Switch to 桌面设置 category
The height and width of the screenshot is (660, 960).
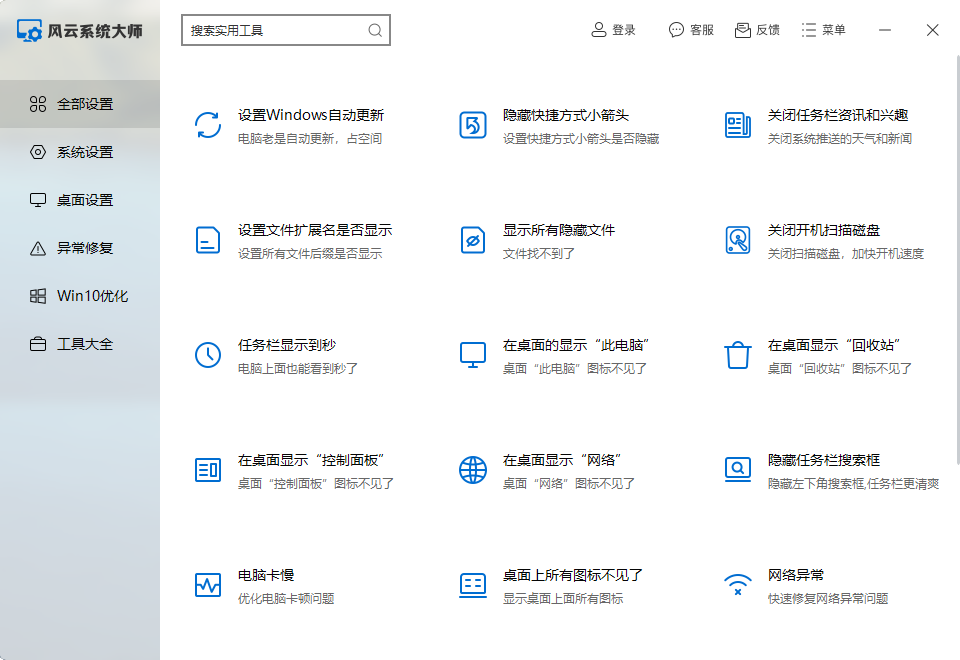point(80,200)
